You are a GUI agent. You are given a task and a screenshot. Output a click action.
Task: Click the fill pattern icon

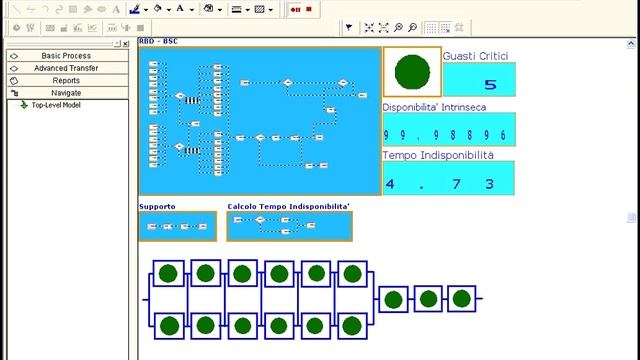[259, 9]
